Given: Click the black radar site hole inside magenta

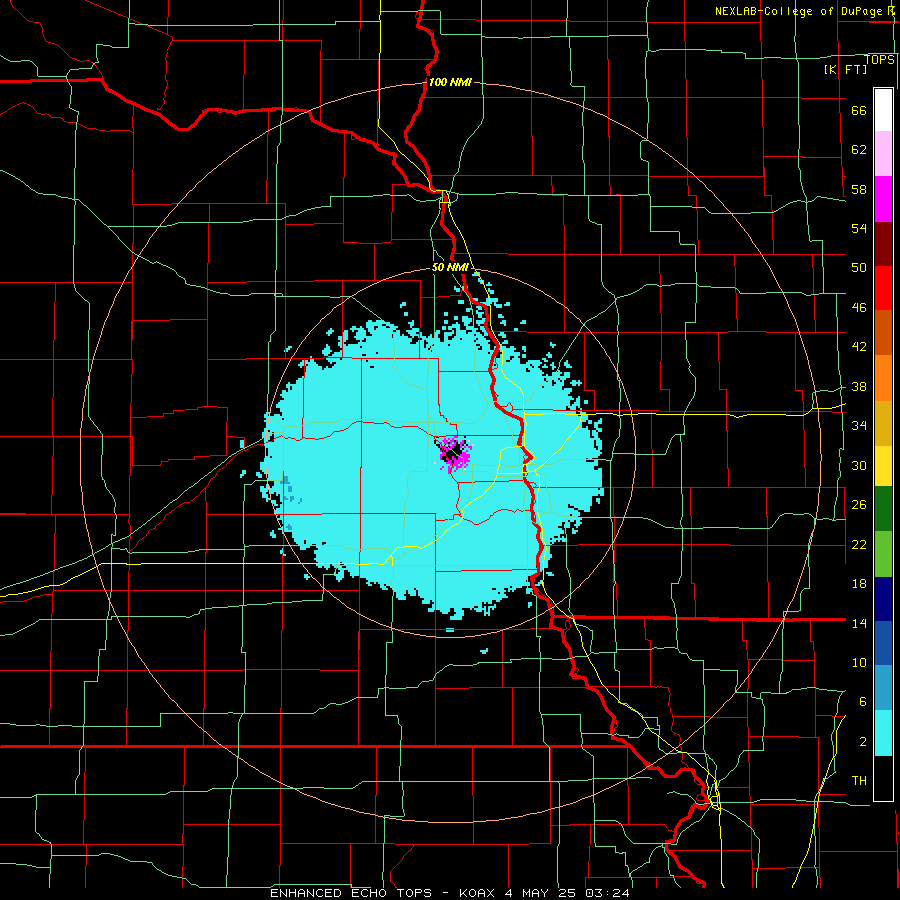Looking at the screenshot, I should [452, 451].
